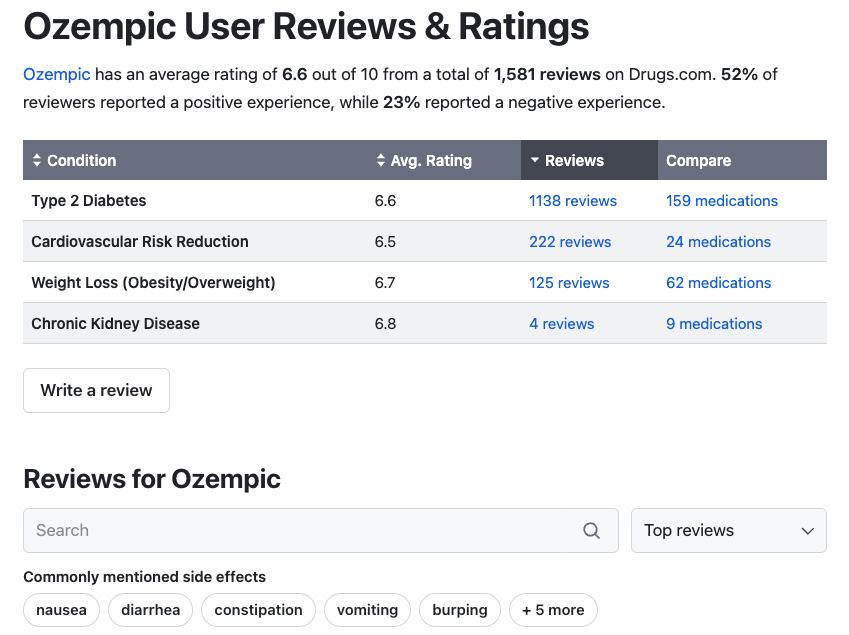Filter reviews by diarrhea tag
The height and width of the screenshot is (635, 849).
coord(151,610)
